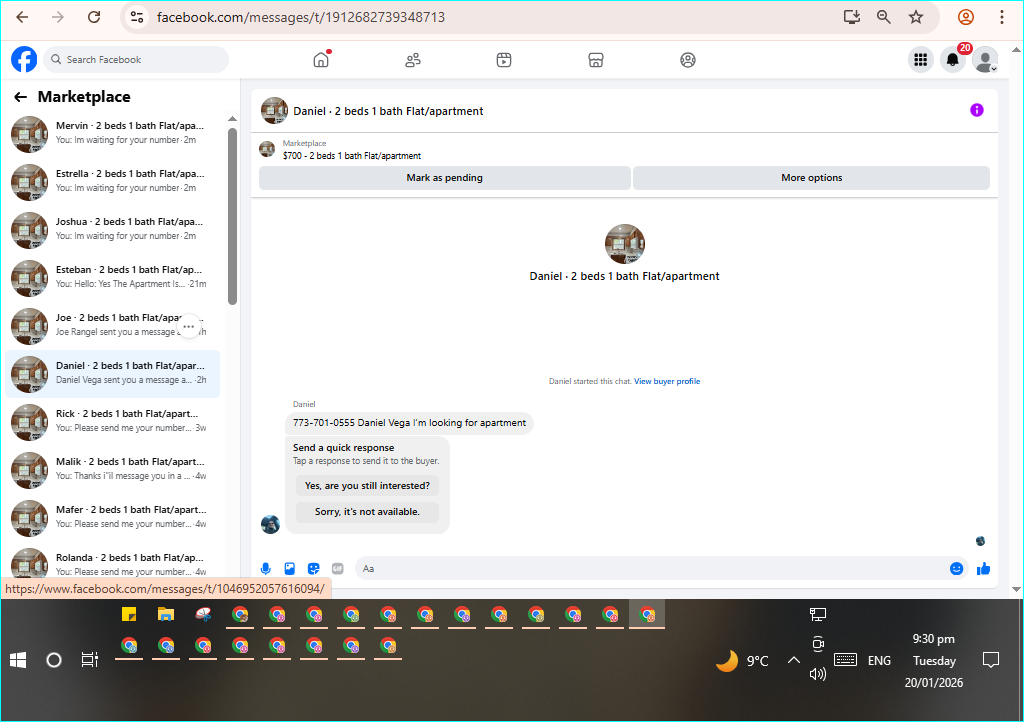Click the ENG language indicator

[879, 661]
